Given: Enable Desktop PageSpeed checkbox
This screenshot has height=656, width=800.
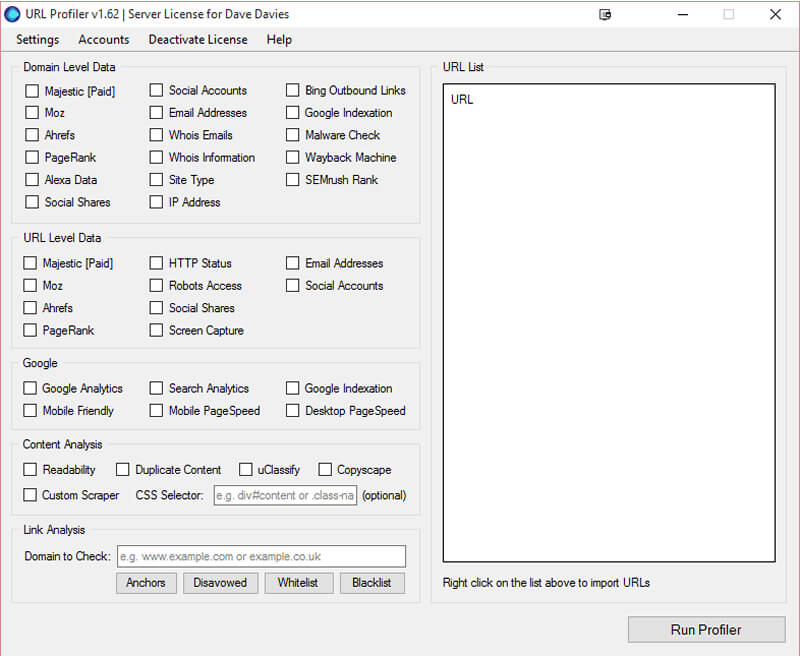Looking at the screenshot, I should (292, 411).
